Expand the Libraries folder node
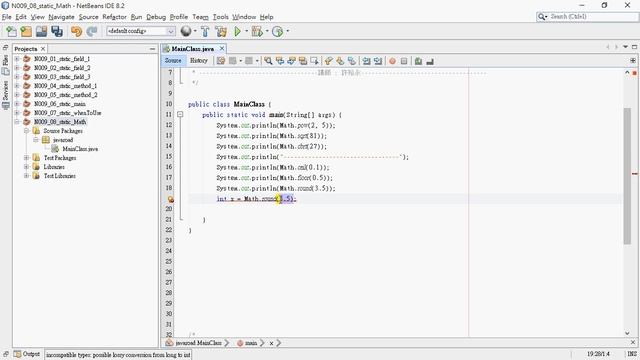The width and height of the screenshot is (640, 360). coord(27,167)
